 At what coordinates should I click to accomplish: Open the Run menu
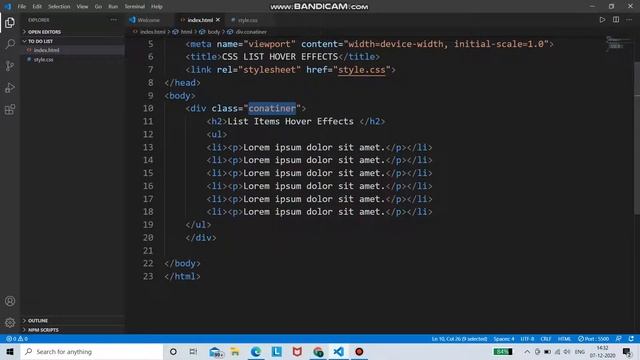click(x=113, y=6)
